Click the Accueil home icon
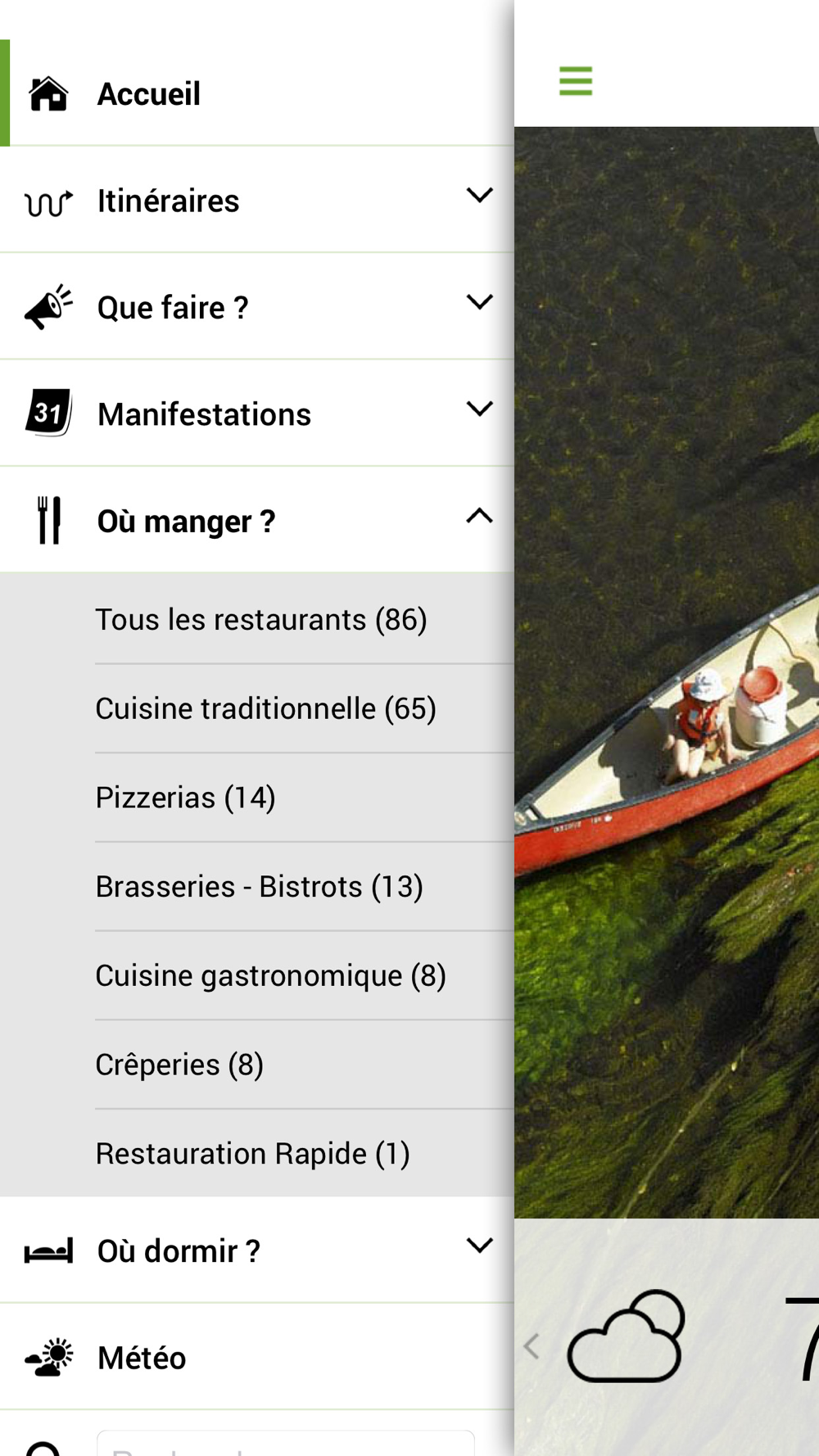 (49, 93)
